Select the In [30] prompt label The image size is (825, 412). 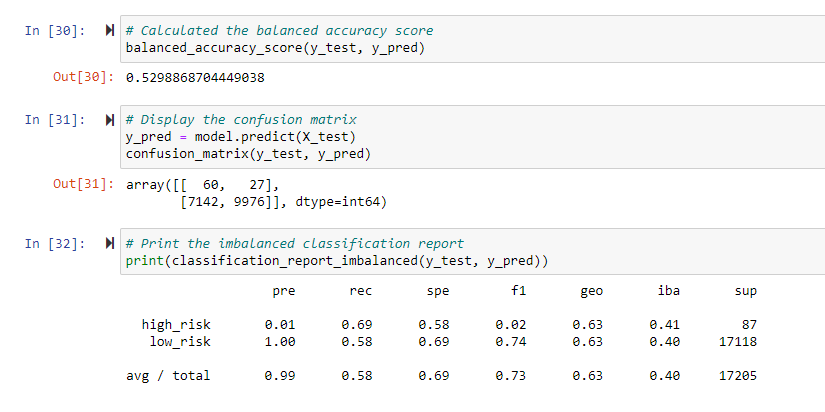click(x=55, y=31)
